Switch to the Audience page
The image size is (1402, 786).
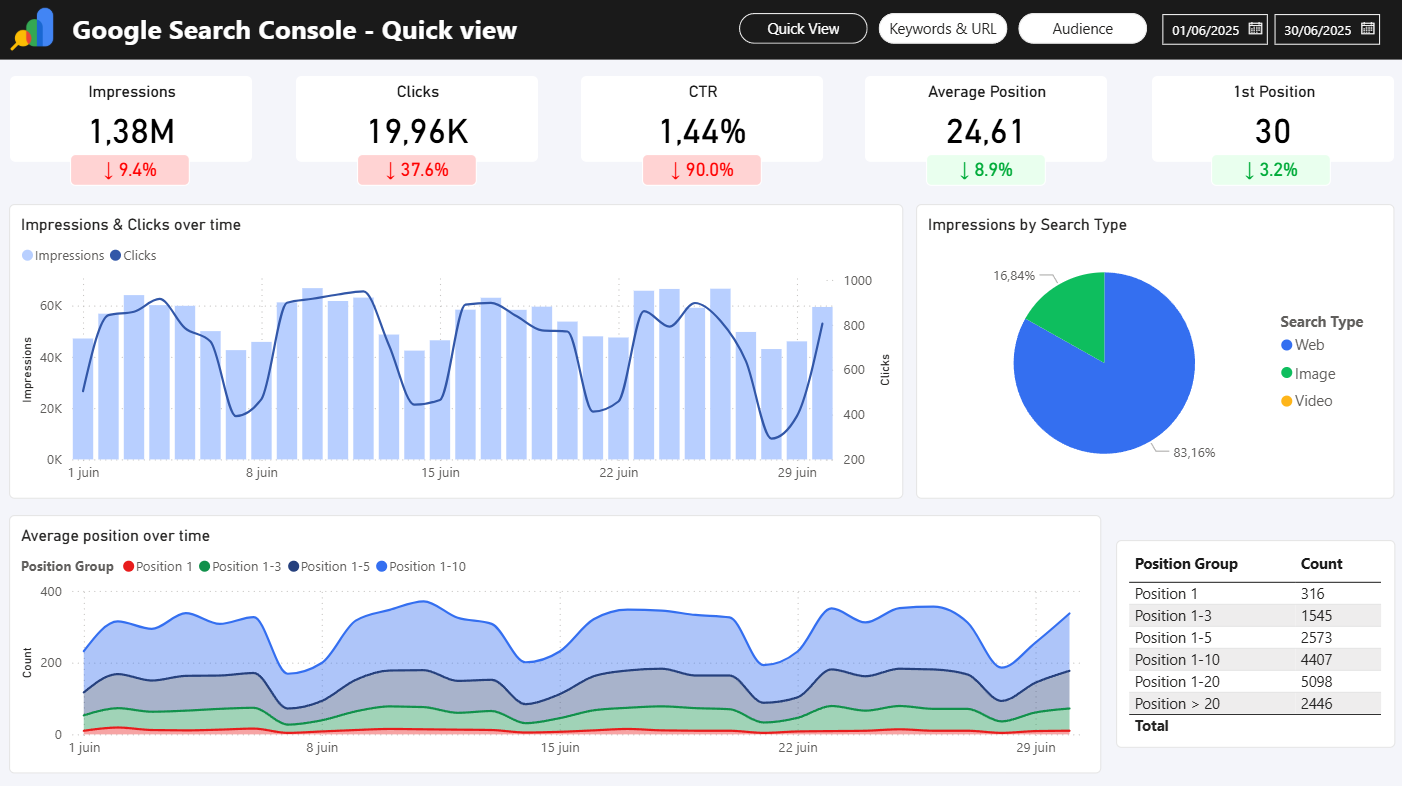pos(1082,28)
